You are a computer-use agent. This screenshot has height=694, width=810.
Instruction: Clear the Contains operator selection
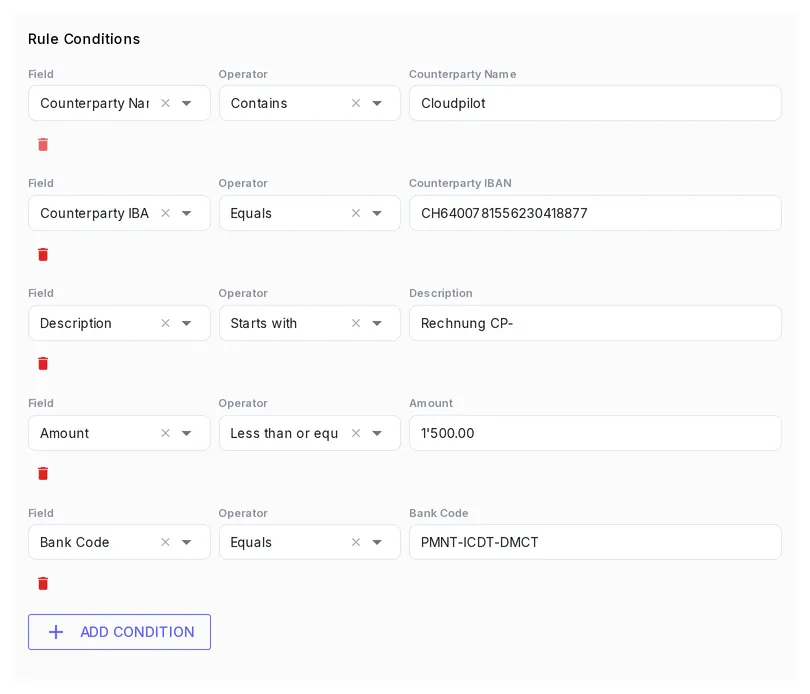(356, 103)
